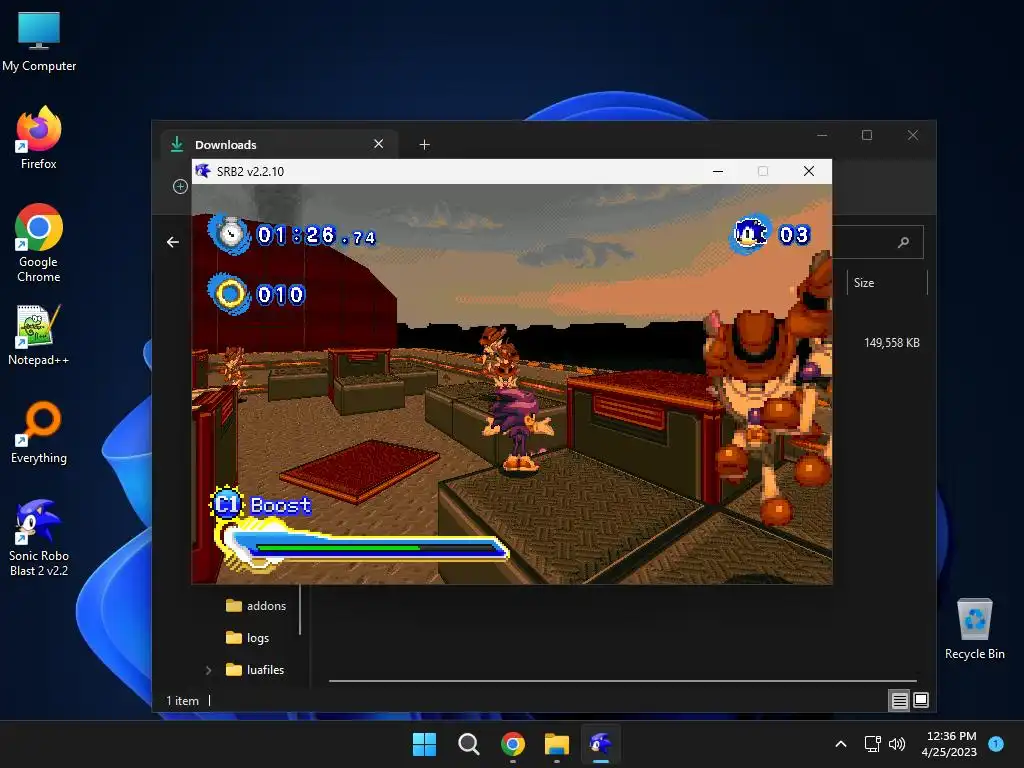Image resolution: width=1024 pixels, height=768 pixels.
Task: Launch Everything search desktop shortcut
Action: click(x=39, y=432)
